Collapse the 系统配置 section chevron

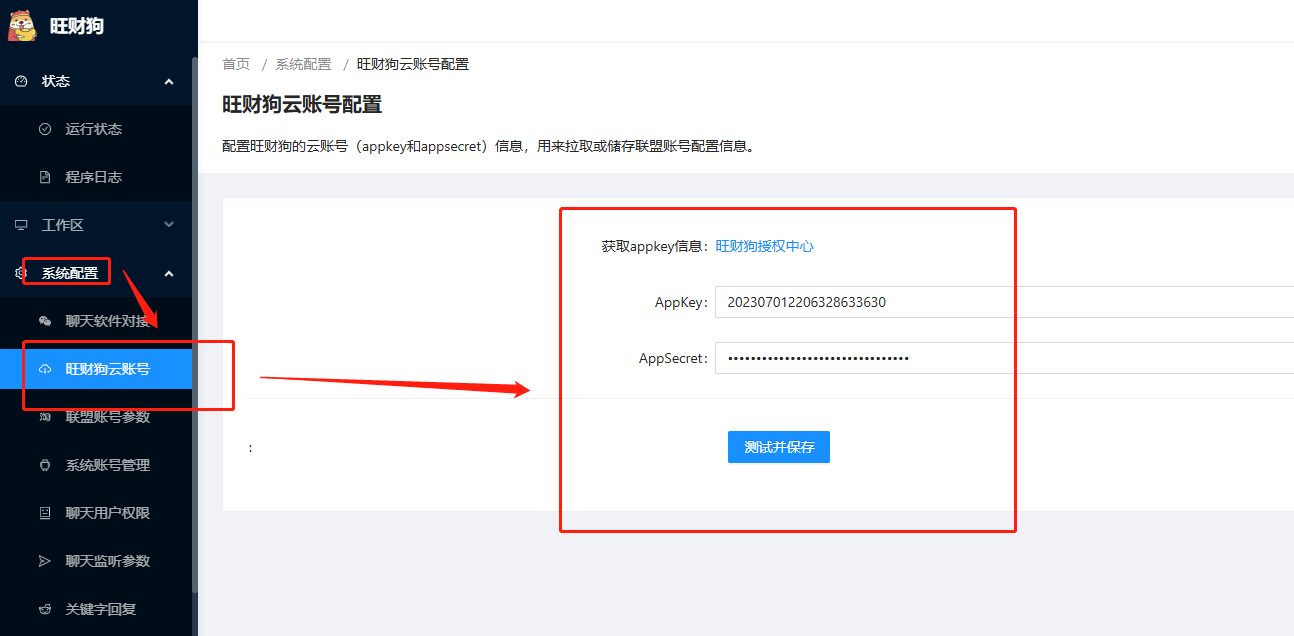pyautogui.click(x=169, y=273)
